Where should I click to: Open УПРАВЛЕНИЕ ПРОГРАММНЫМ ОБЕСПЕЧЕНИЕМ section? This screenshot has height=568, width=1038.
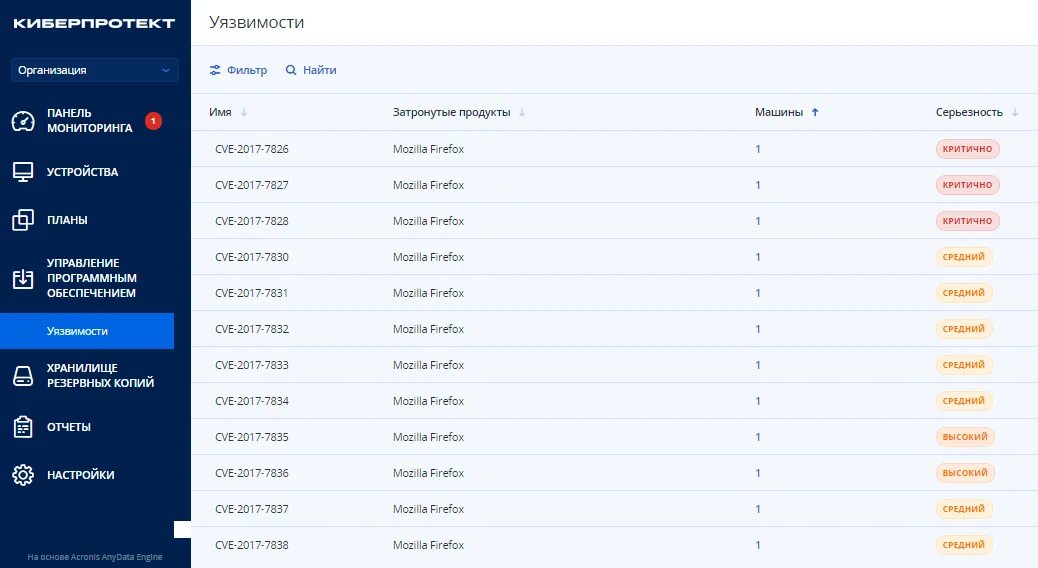[91, 278]
